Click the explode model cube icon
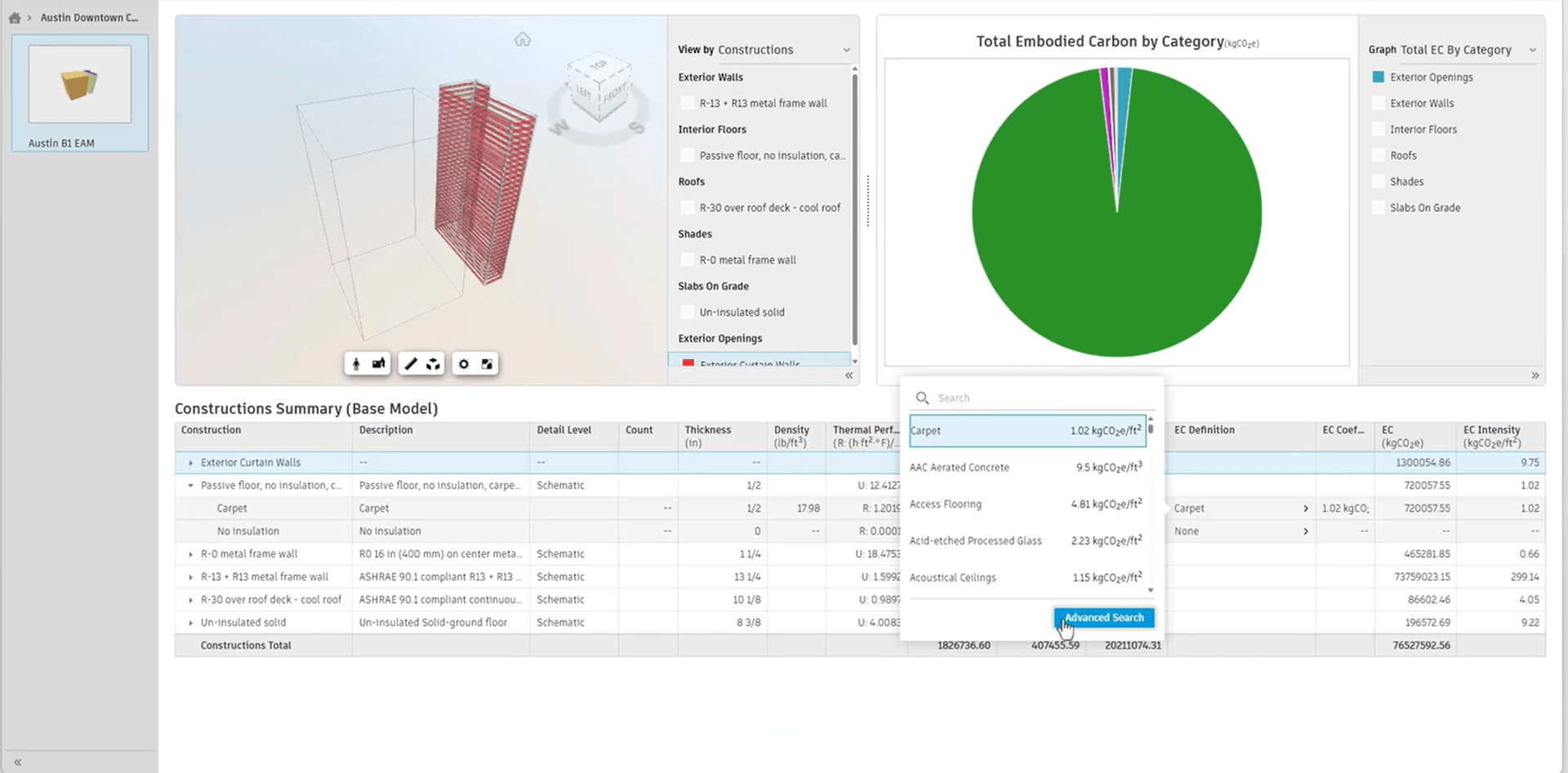The width and height of the screenshot is (1568, 773). [x=434, y=364]
